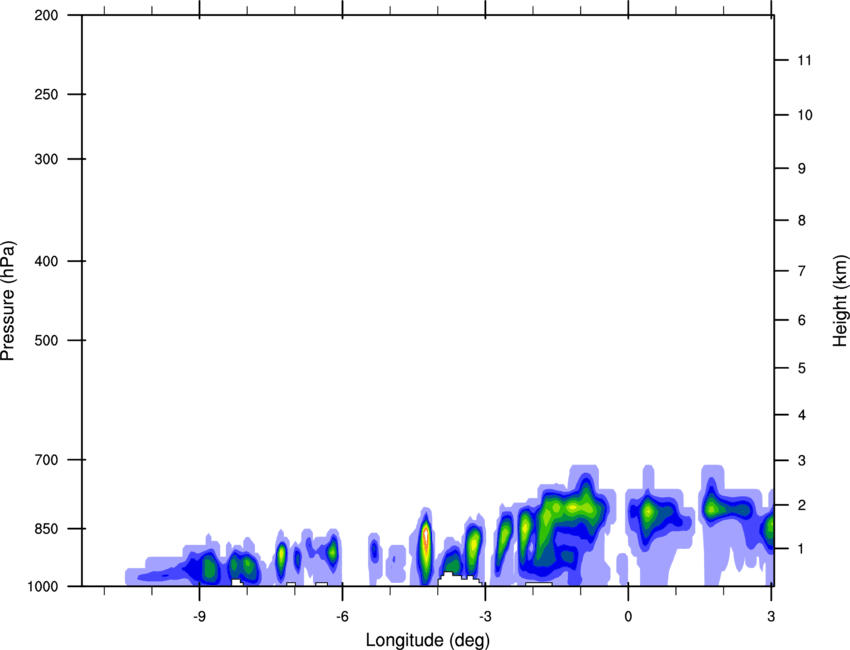Select the 200 pressure tick label
The height and width of the screenshot is (650, 850).
(46, 15)
